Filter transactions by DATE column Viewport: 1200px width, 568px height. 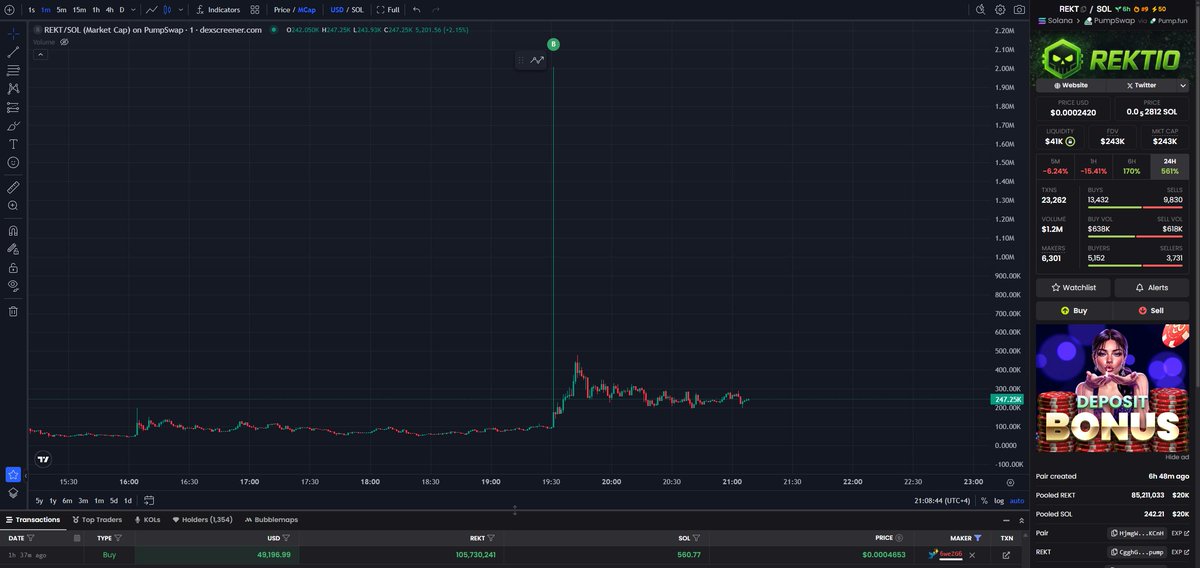tap(31, 538)
